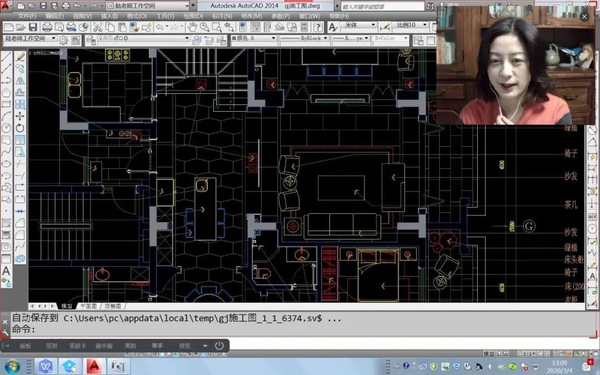600x375 pixels.
Task: Open the 文件(F) menu
Action: [27, 16]
